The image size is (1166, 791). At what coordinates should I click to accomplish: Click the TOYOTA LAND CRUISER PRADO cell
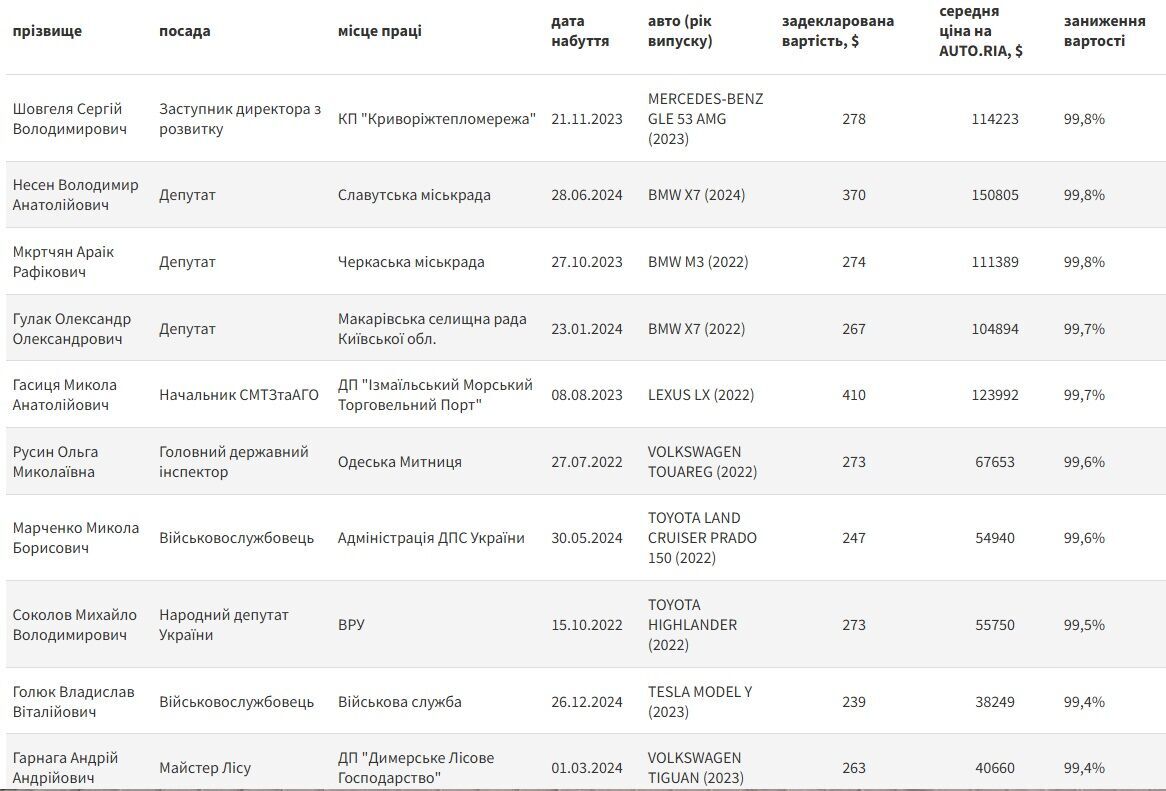(702, 537)
